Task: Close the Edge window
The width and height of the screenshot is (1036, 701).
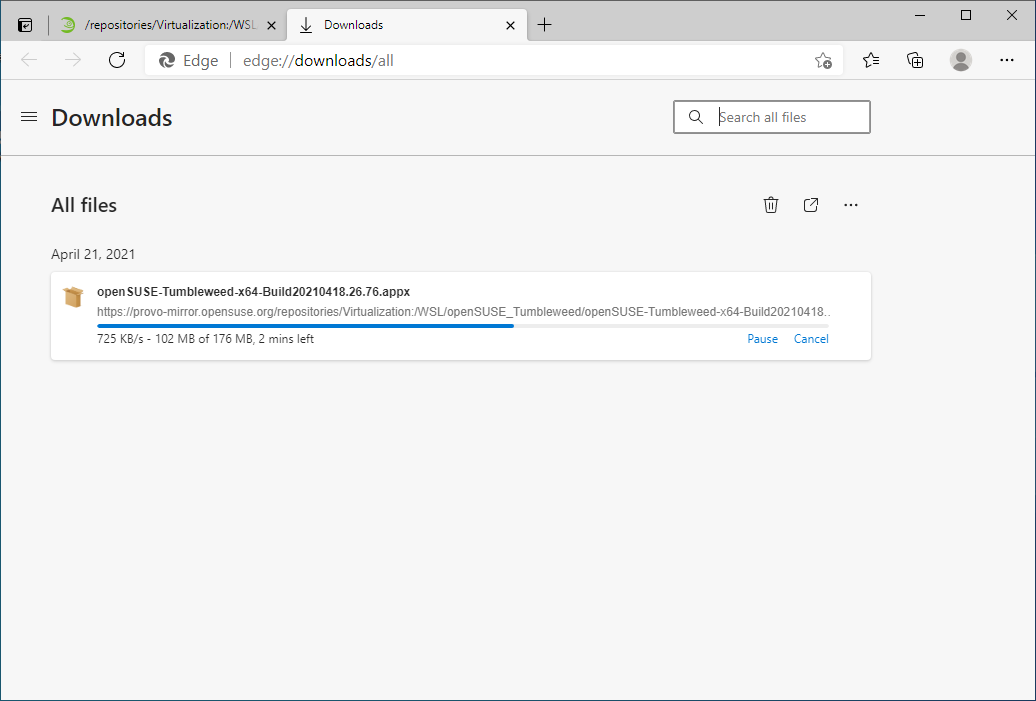Action: [x=1012, y=15]
